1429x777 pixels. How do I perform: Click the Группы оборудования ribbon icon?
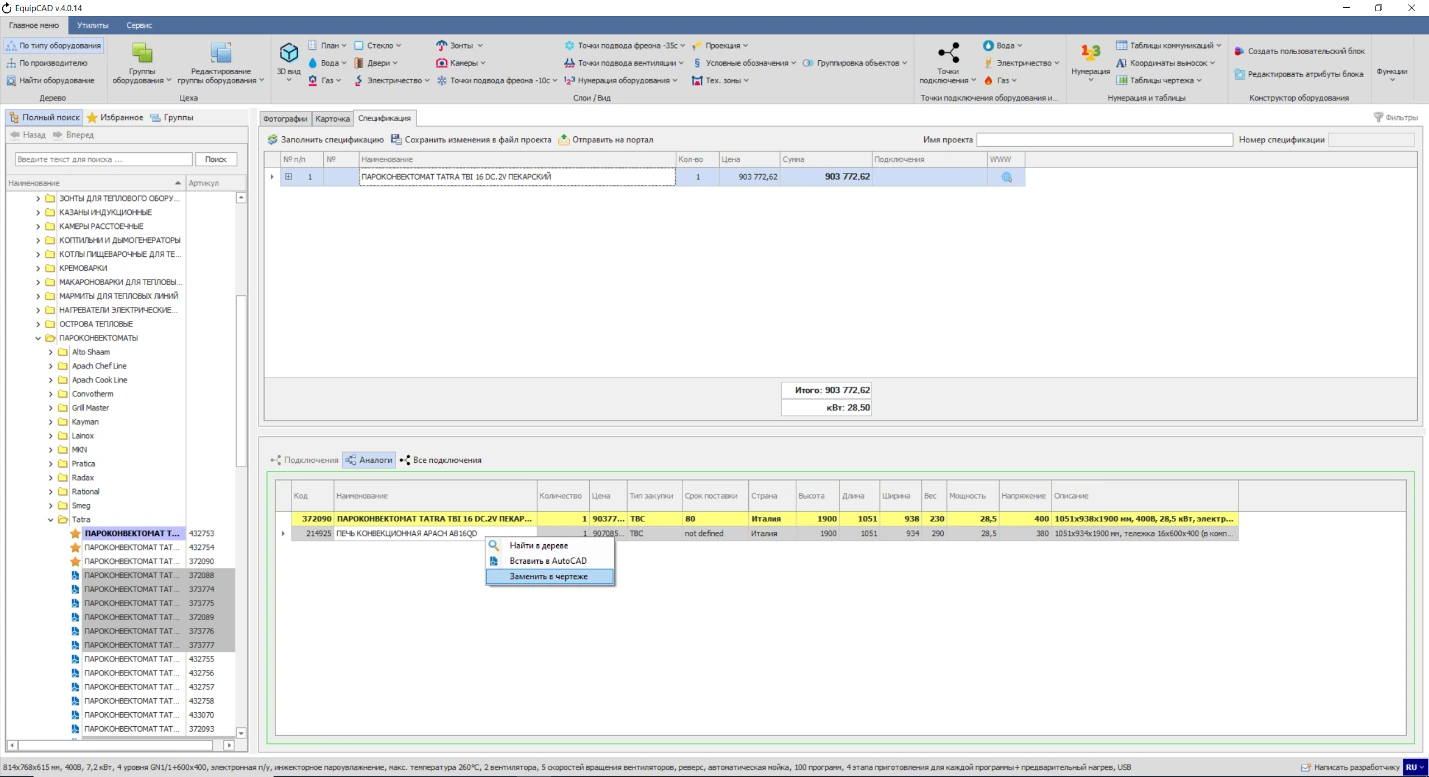coord(142,63)
